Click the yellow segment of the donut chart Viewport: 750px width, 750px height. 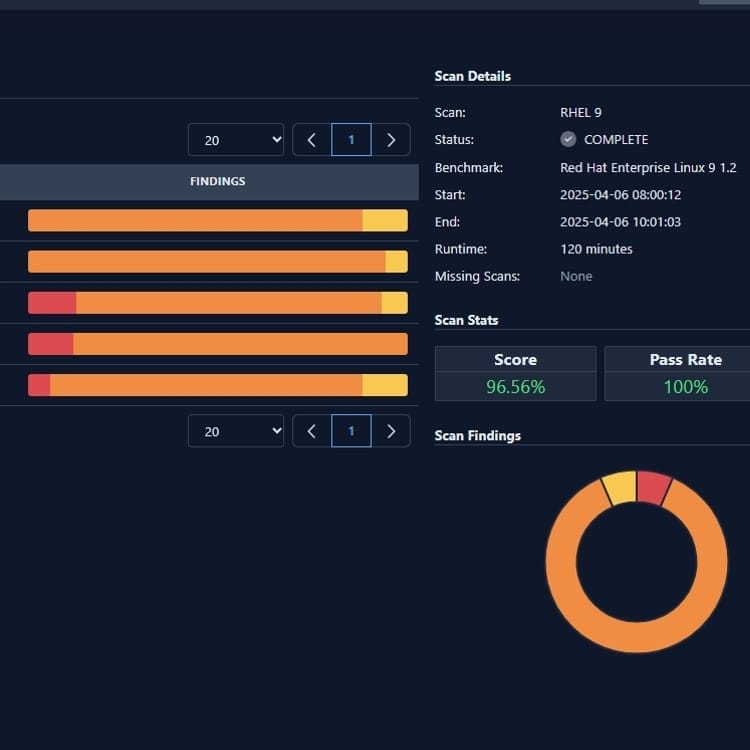coord(619,488)
